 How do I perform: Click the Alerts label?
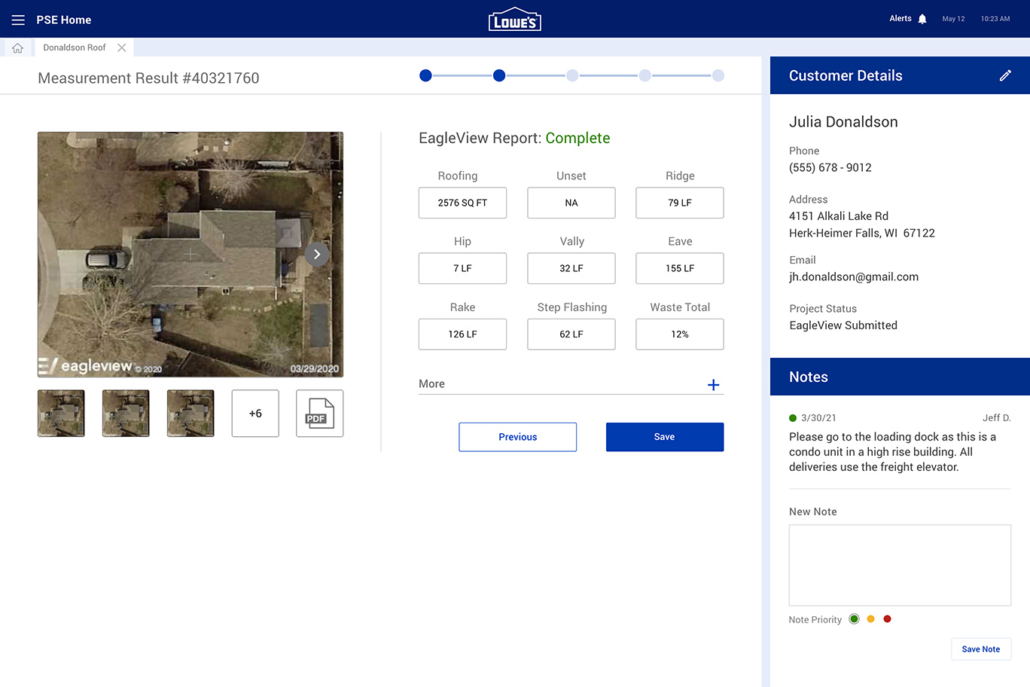coord(900,18)
